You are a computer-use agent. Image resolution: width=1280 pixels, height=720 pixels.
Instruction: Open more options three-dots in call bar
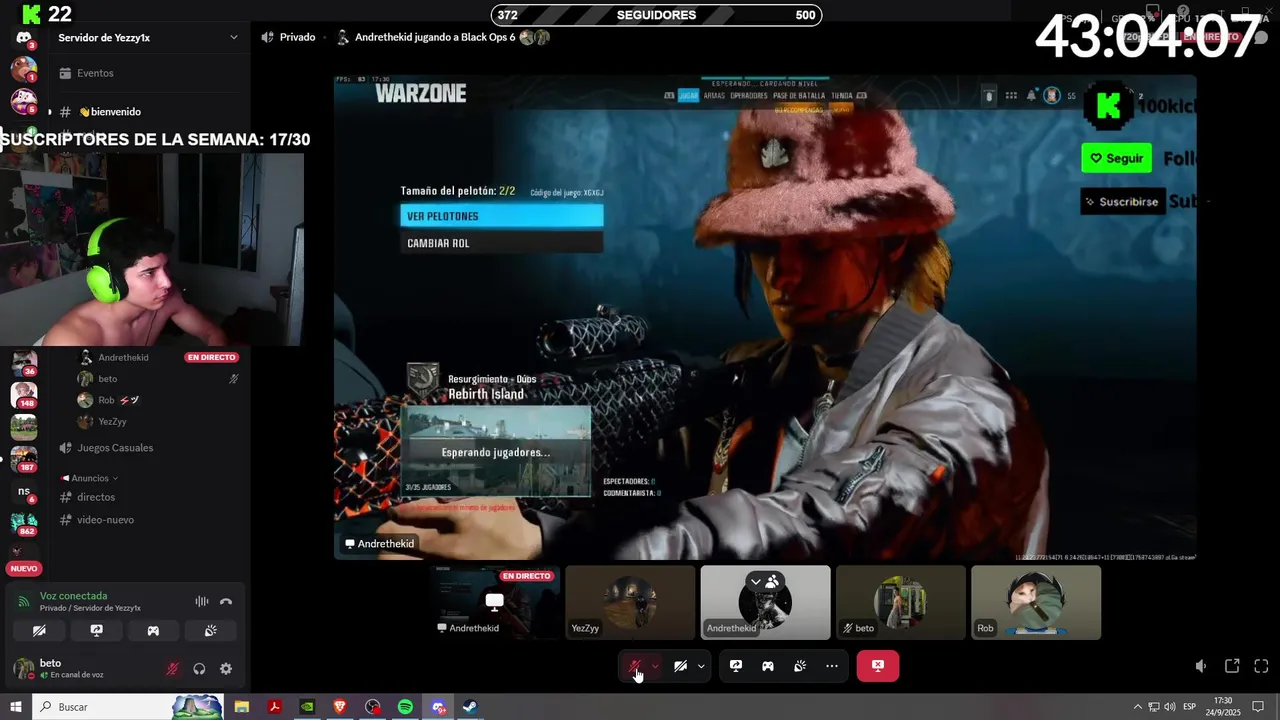[832, 666]
